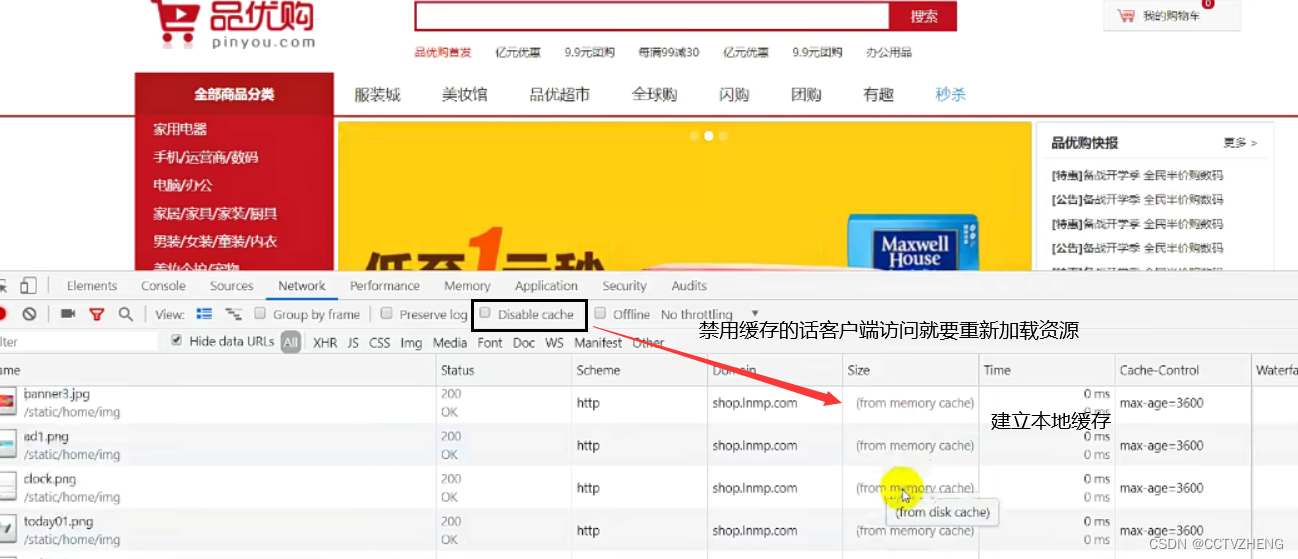Click the red 搜索 search button
Screen dimensions: 1298x559
(x=924, y=16)
